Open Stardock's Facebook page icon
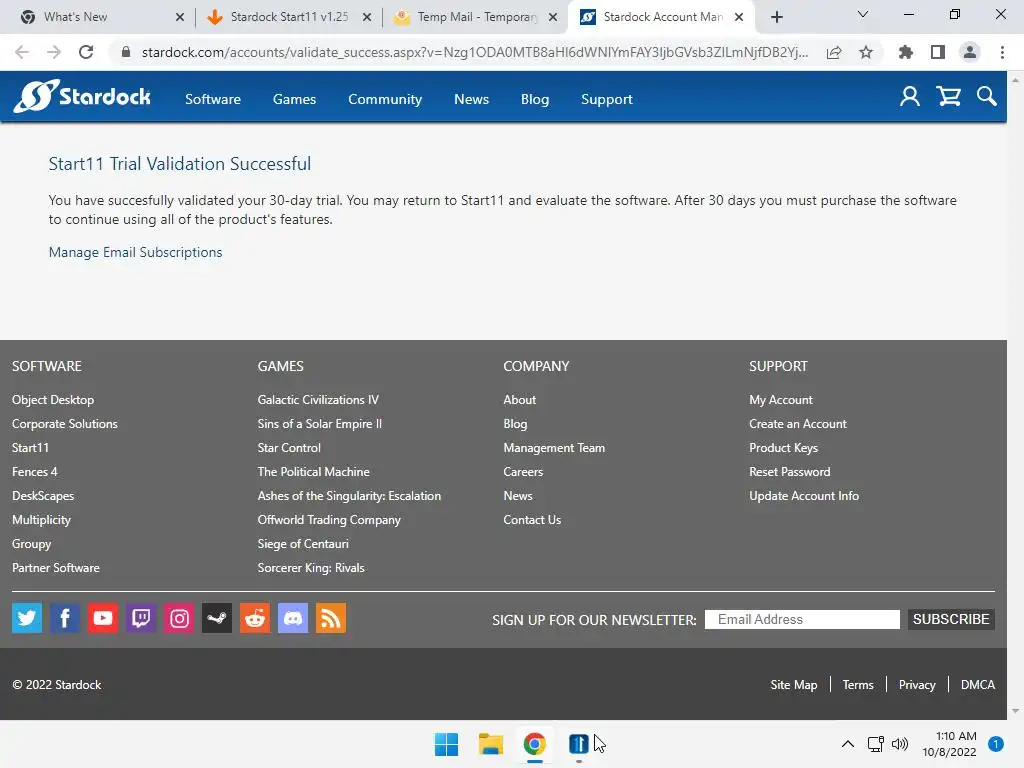 (x=65, y=618)
